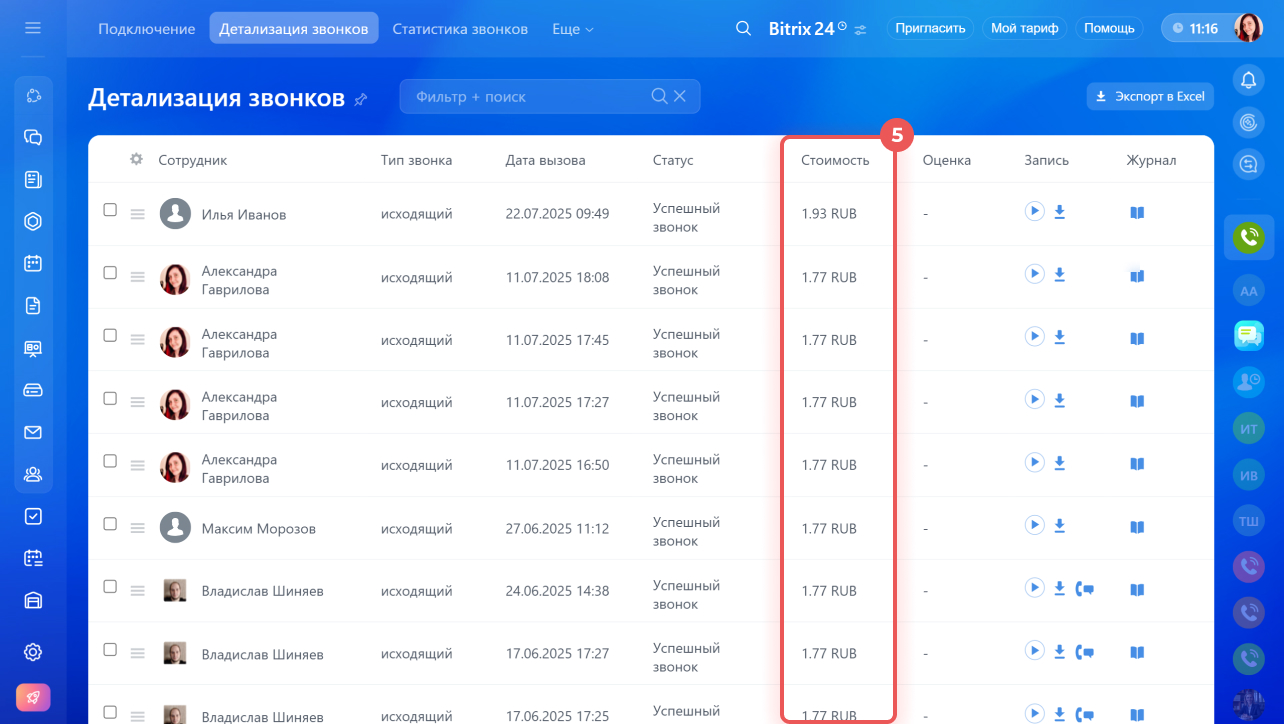Open row menu for Илья Иванов
The height and width of the screenshot is (724, 1284).
(138, 214)
